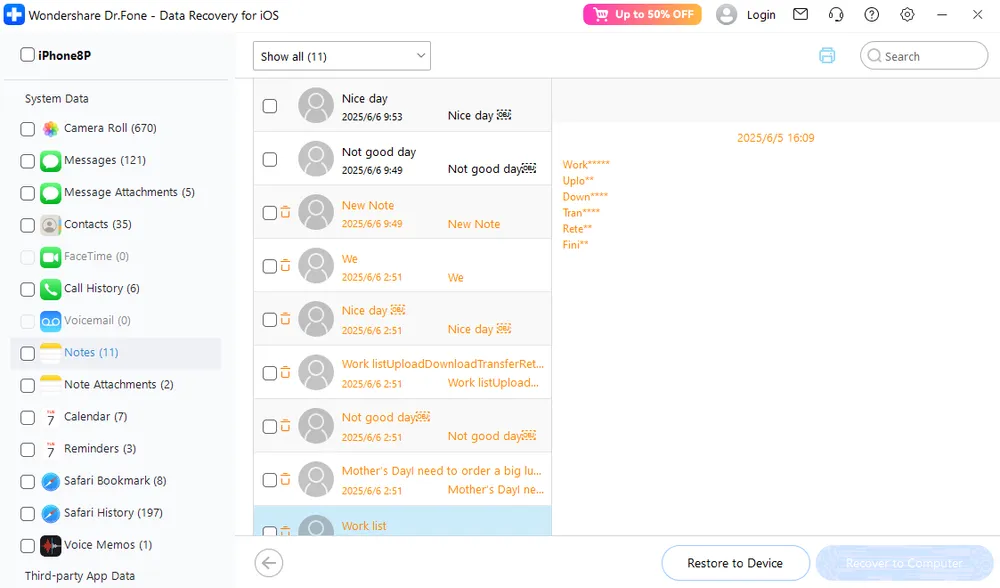The height and width of the screenshot is (588, 1000).
Task: Open settings gear icon in title bar
Action: coord(907,15)
